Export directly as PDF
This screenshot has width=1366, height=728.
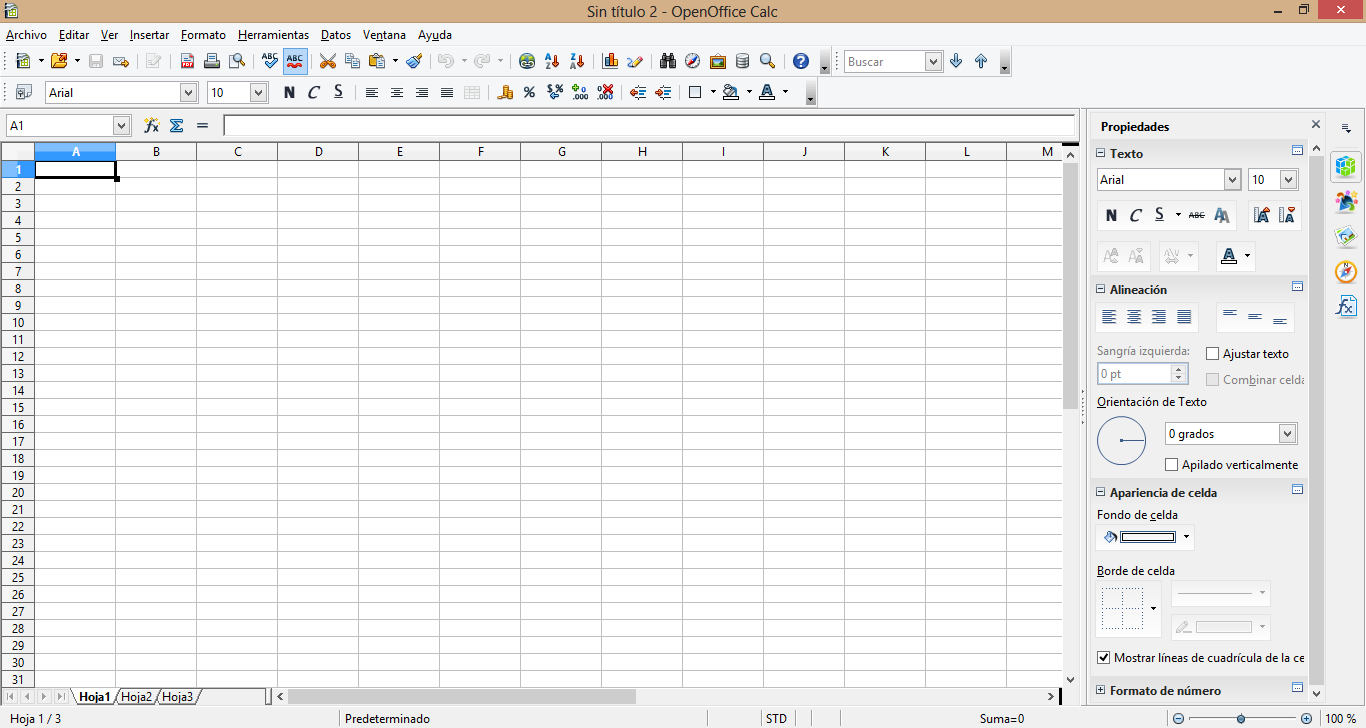pyautogui.click(x=187, y=61)
